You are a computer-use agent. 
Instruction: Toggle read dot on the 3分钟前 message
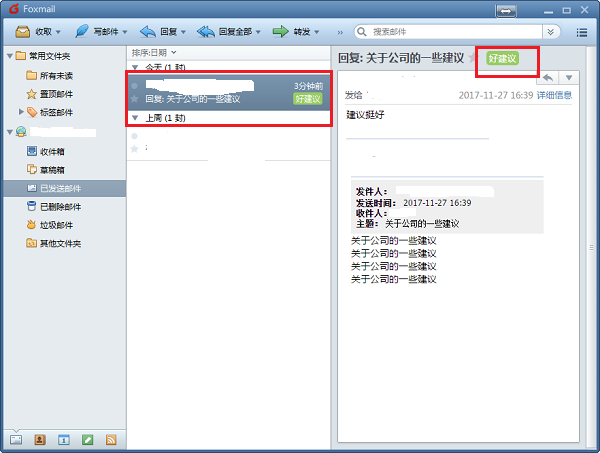tap(134, 86)
